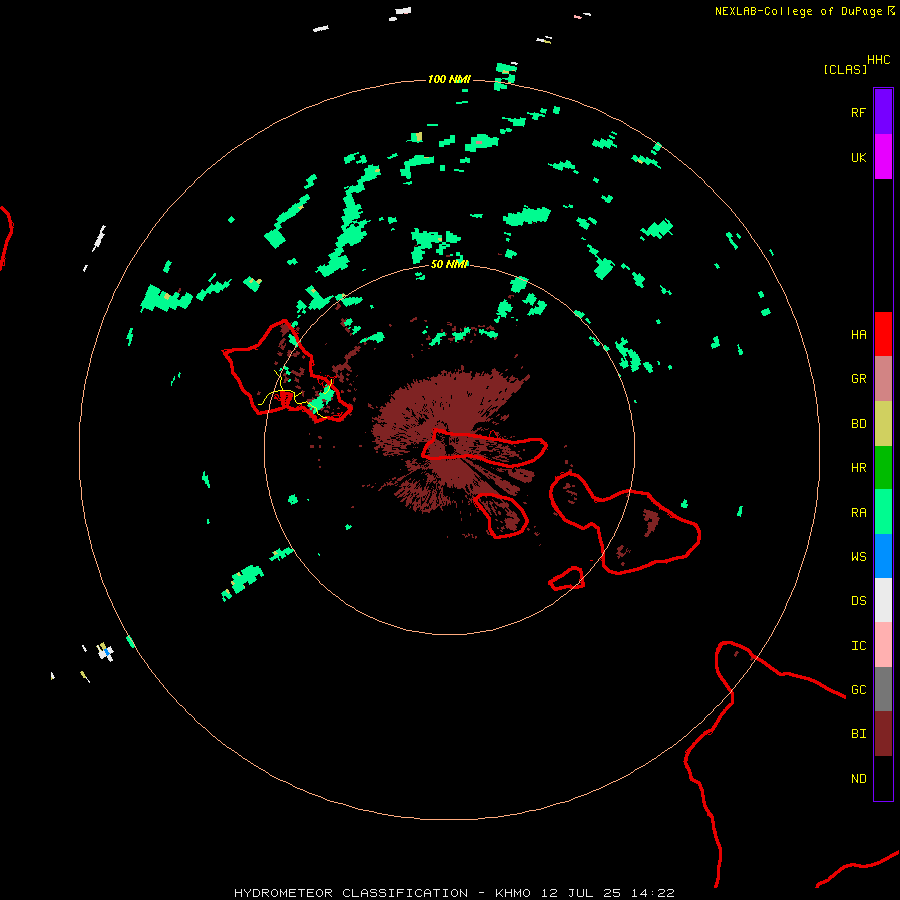Click the DS white legend swatch
Viewport: 900px width, 900px height.
(883, 600)
